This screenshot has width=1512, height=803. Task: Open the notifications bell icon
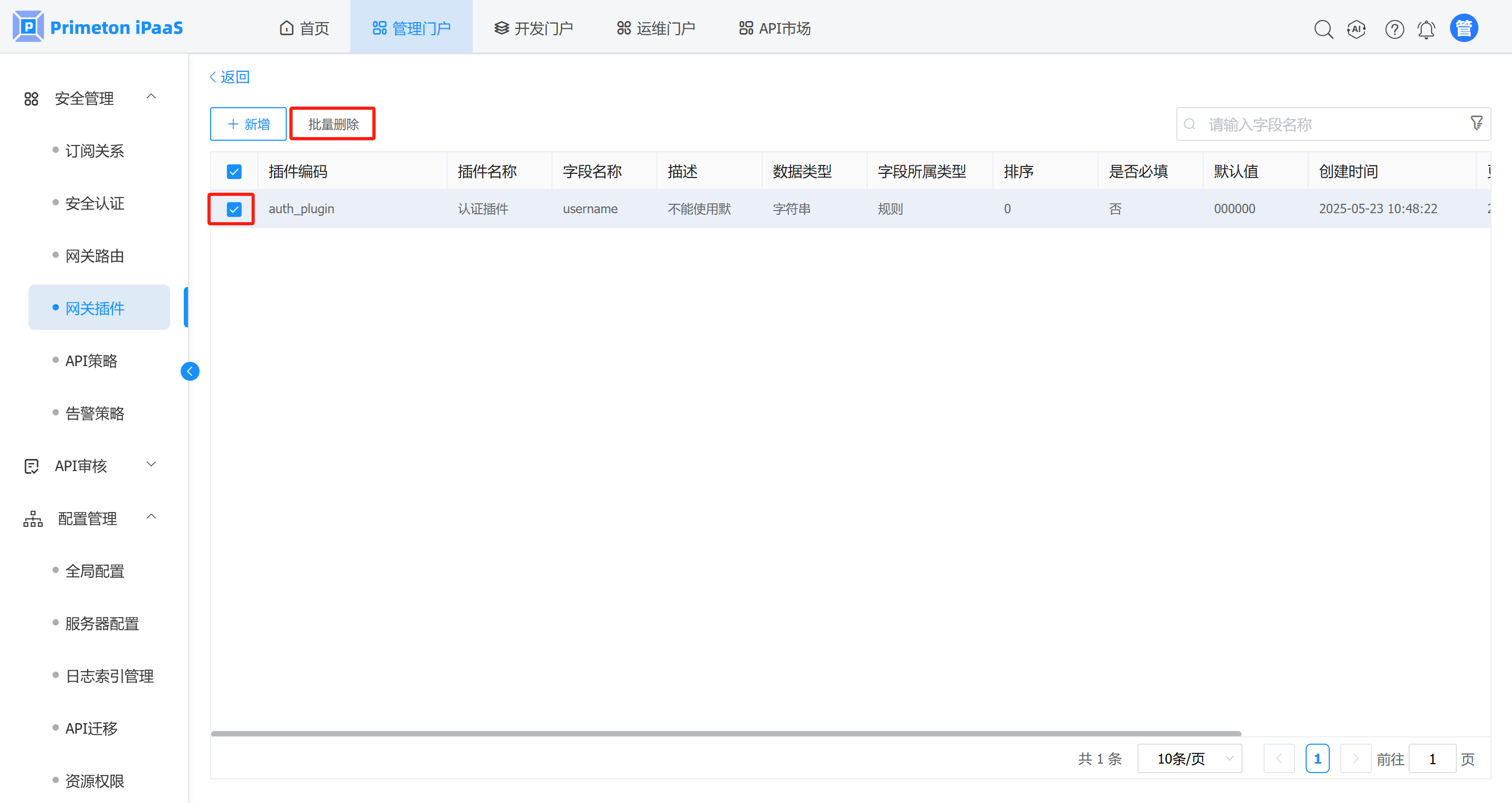1426,29
